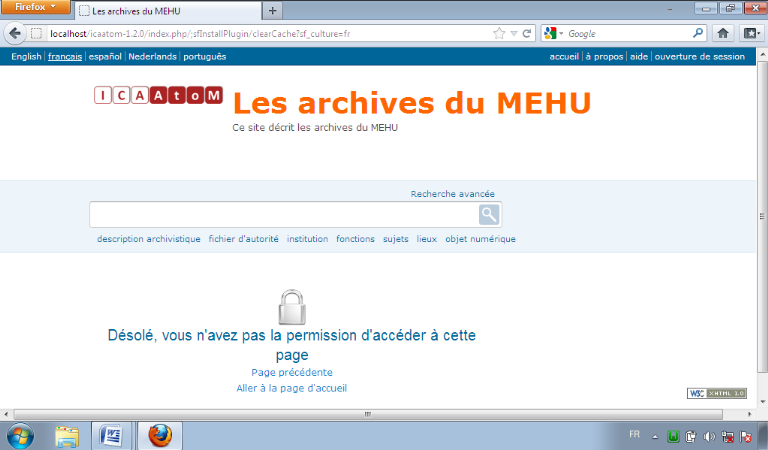This screenshot has height=450, width=768.
Task: Browse institution link
Action: point(308,239)
